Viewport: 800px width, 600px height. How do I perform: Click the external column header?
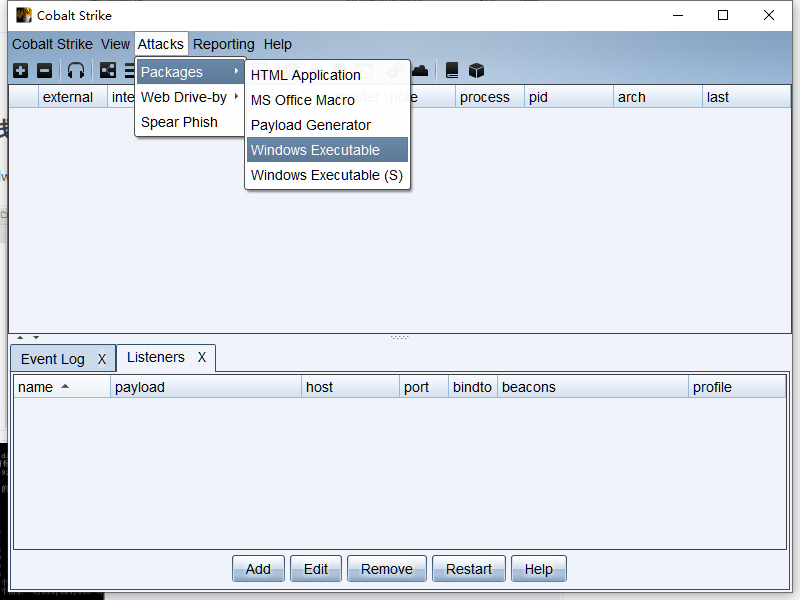click(x=72, y=97)
